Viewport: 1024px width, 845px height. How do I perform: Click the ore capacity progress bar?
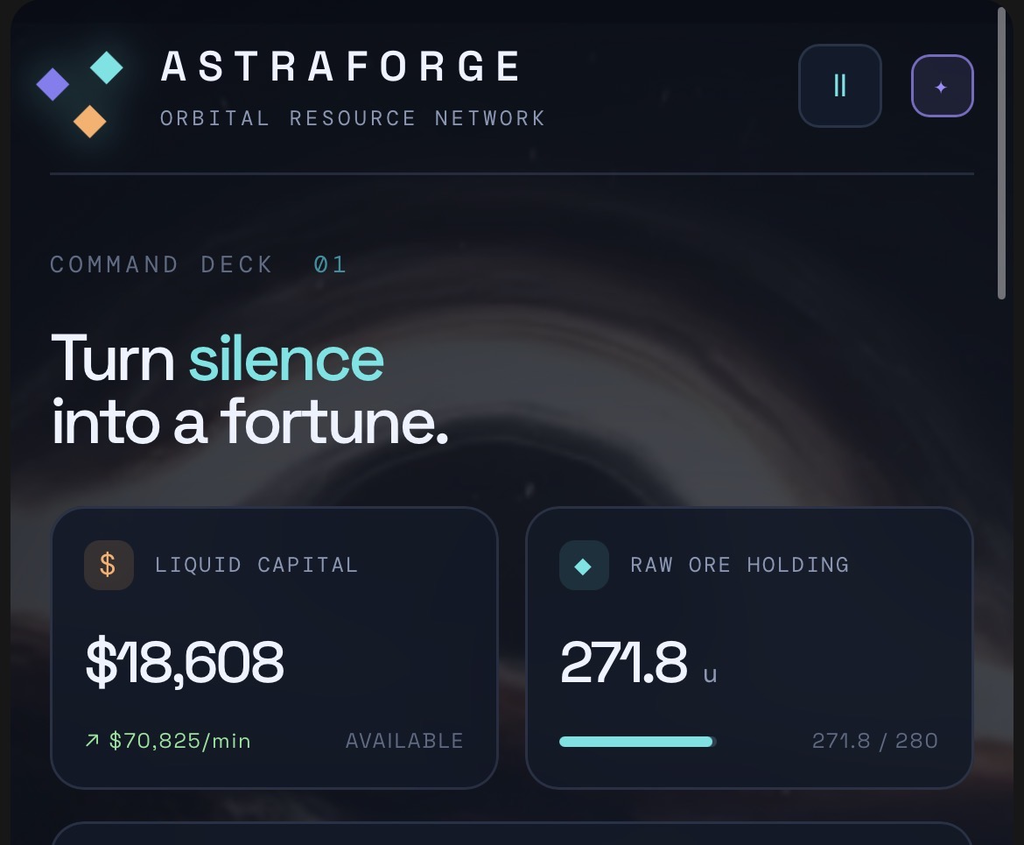pyautogui.click(x=638, y=741)
